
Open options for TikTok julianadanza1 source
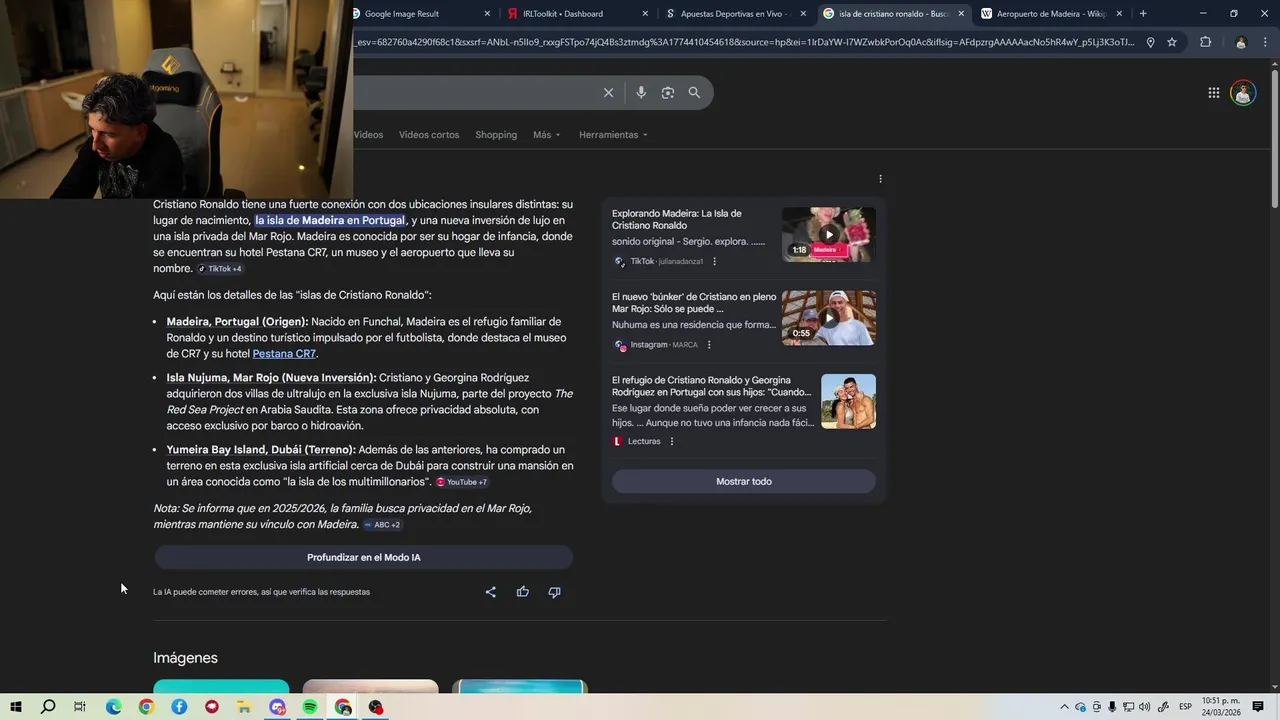714,261
